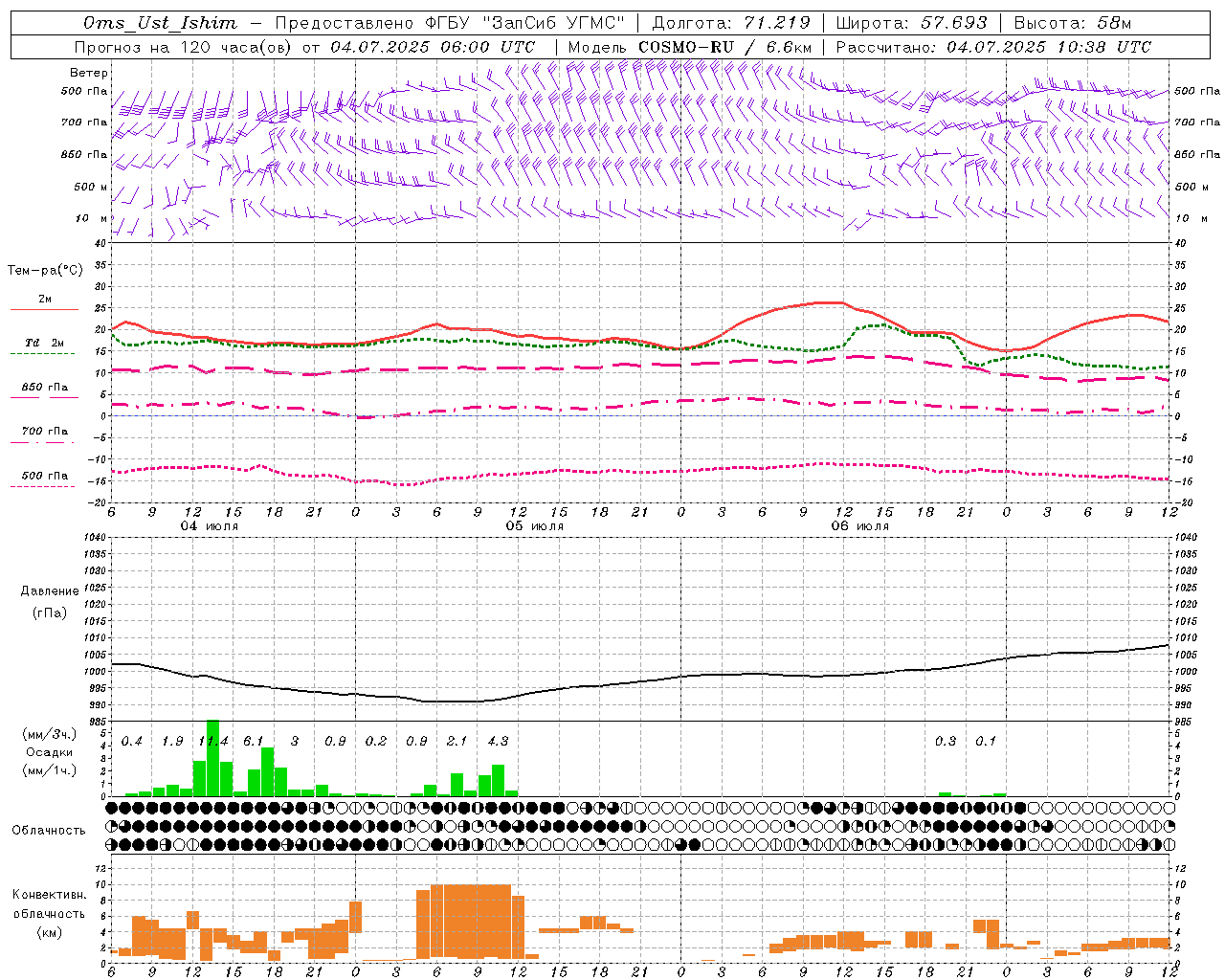Click the 6.1 precipitation value

coord(254,742)
